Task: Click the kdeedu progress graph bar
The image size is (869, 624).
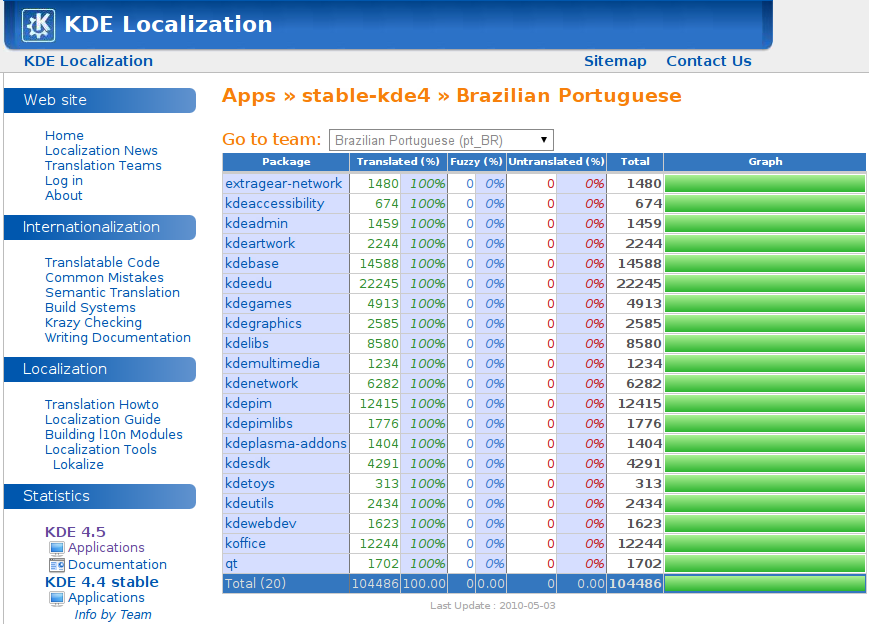Action: click(x=764, y=283)
